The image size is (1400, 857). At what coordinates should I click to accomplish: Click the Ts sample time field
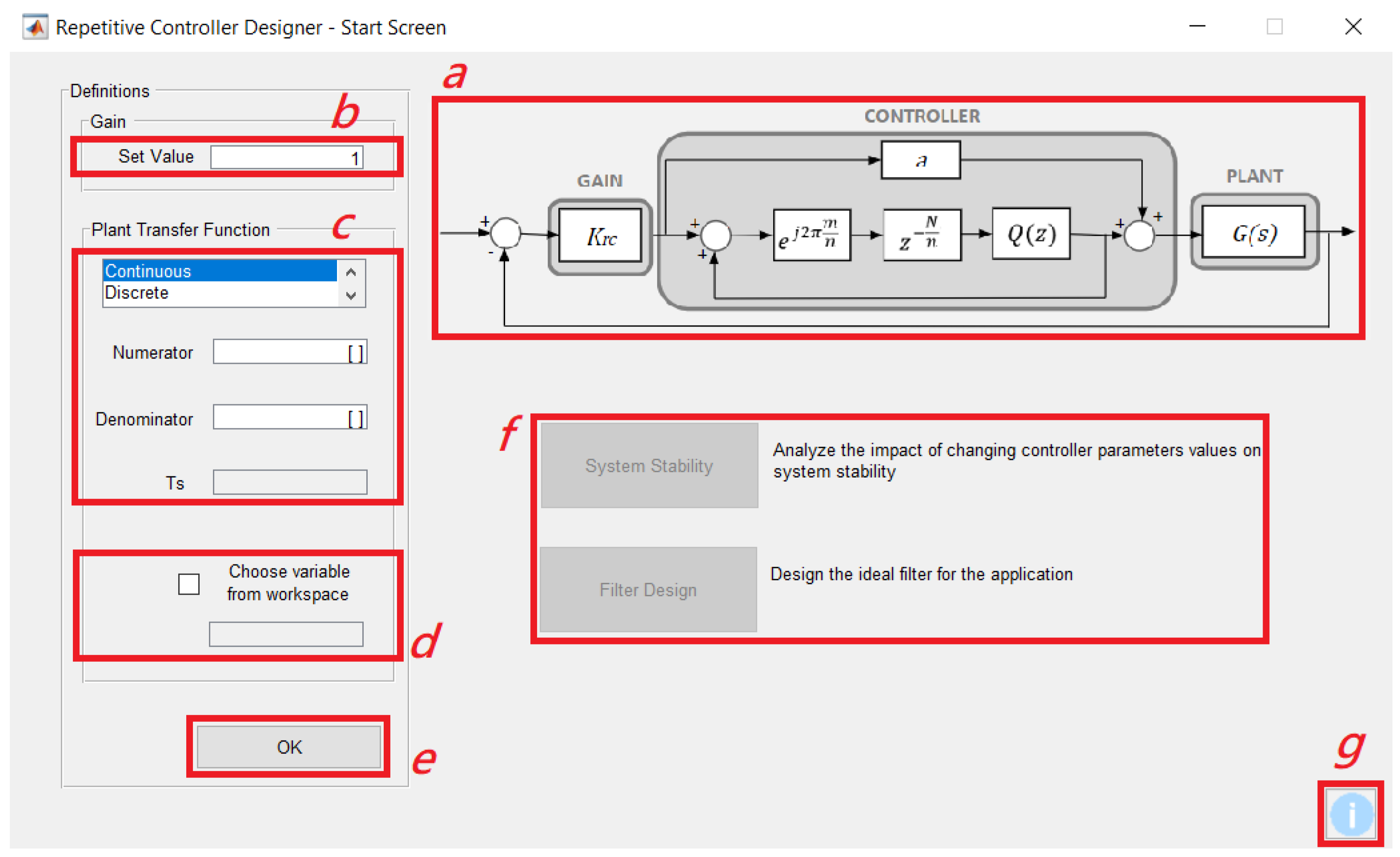coord(289,482)
